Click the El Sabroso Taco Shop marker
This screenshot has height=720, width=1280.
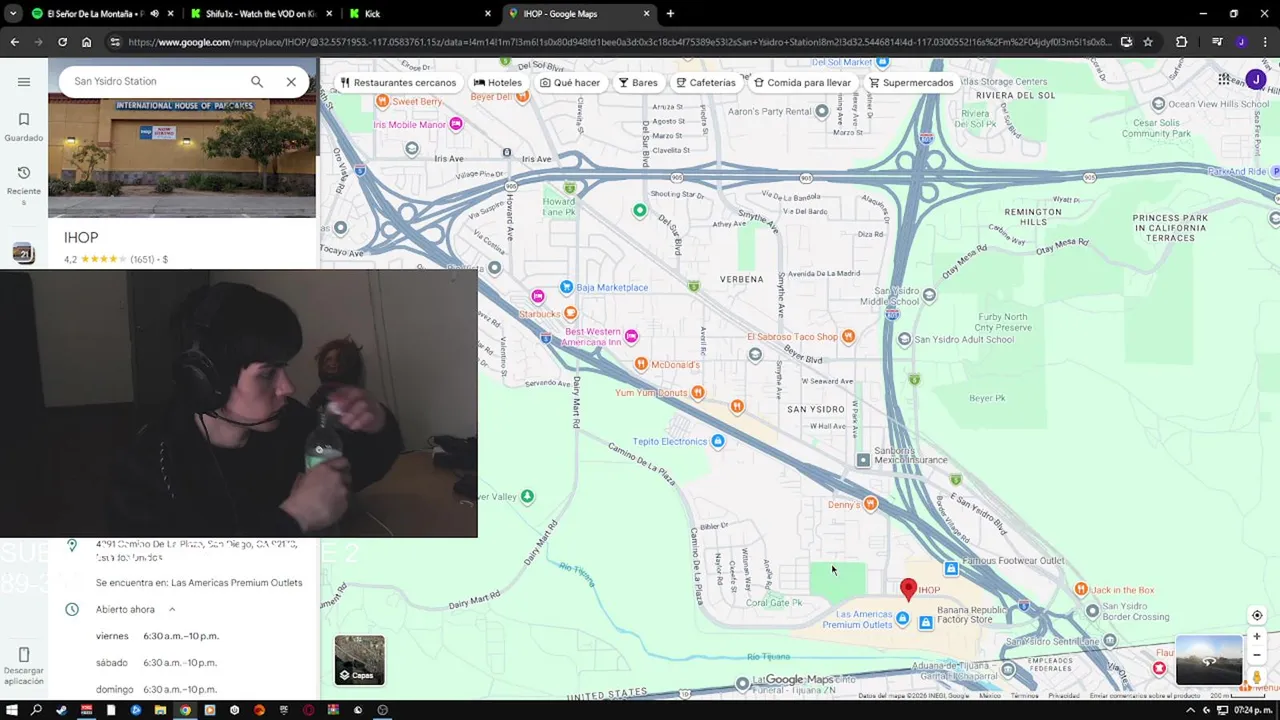click(848, 336)
